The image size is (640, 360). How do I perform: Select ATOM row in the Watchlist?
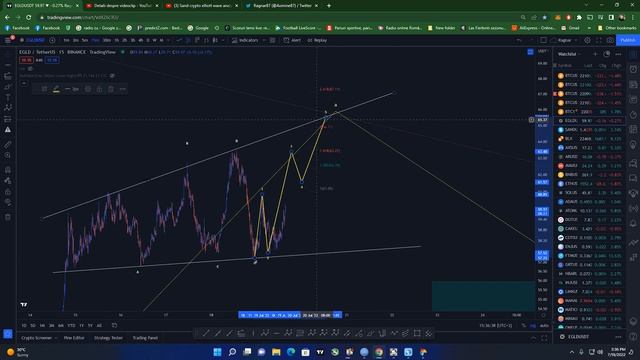click(590, 211)
